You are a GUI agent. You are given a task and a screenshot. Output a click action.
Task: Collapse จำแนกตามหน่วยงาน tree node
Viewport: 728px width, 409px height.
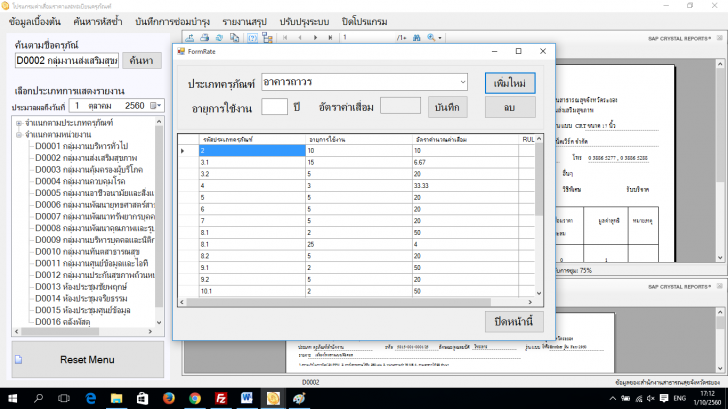click(x=19, y=135)
